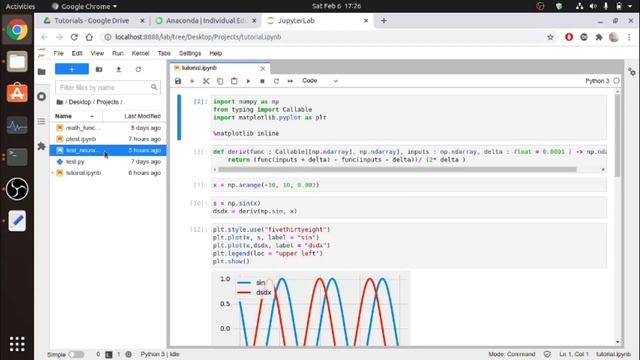Open the Running Terminals and Kernels sidebar tab

pos(42,97)
